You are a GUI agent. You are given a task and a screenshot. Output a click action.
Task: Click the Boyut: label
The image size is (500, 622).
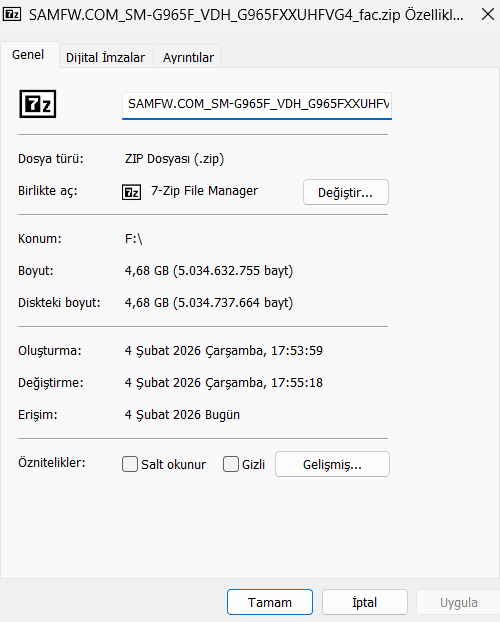[x=36, y=271]
